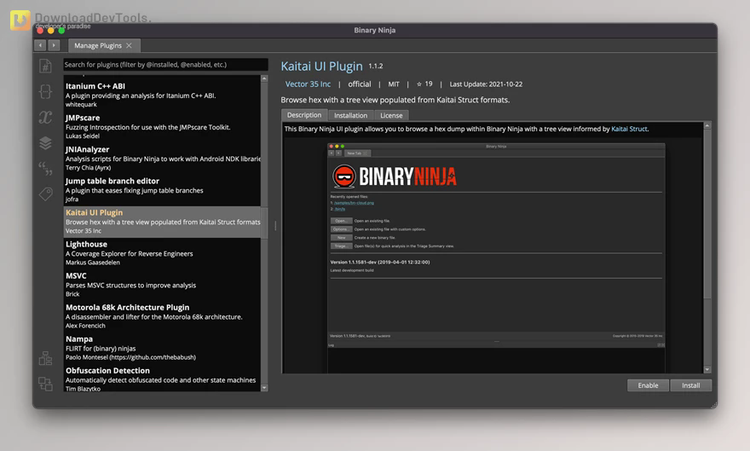The image size is (750, 451).
Task: Click the star rating icon showing 19
Action: (419, 84)
